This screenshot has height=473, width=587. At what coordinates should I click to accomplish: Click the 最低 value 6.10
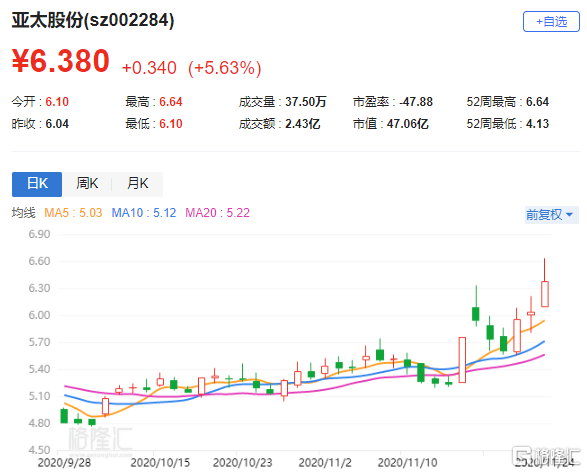(171, 124)
